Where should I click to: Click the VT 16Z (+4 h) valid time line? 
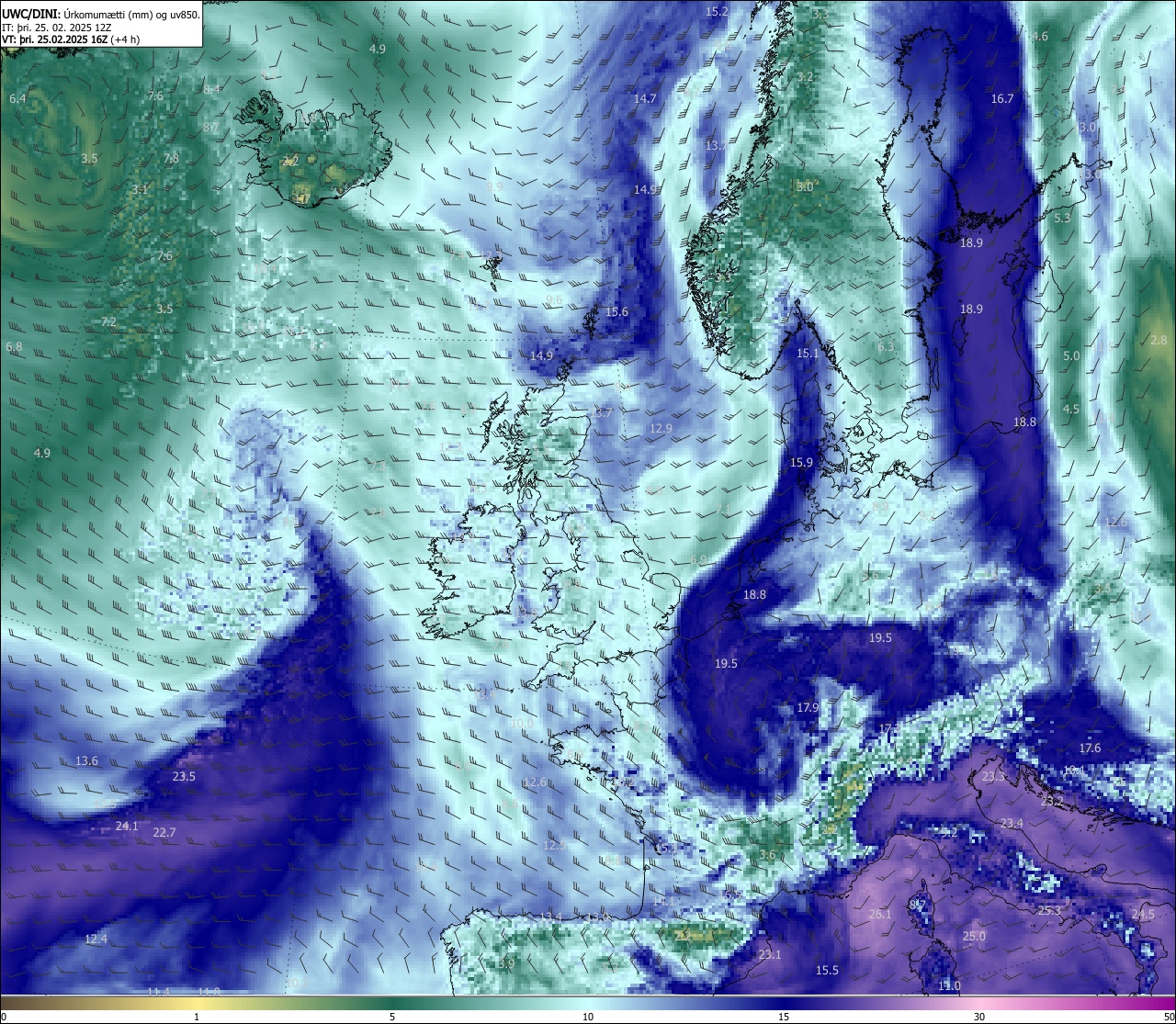click(71, 39)
